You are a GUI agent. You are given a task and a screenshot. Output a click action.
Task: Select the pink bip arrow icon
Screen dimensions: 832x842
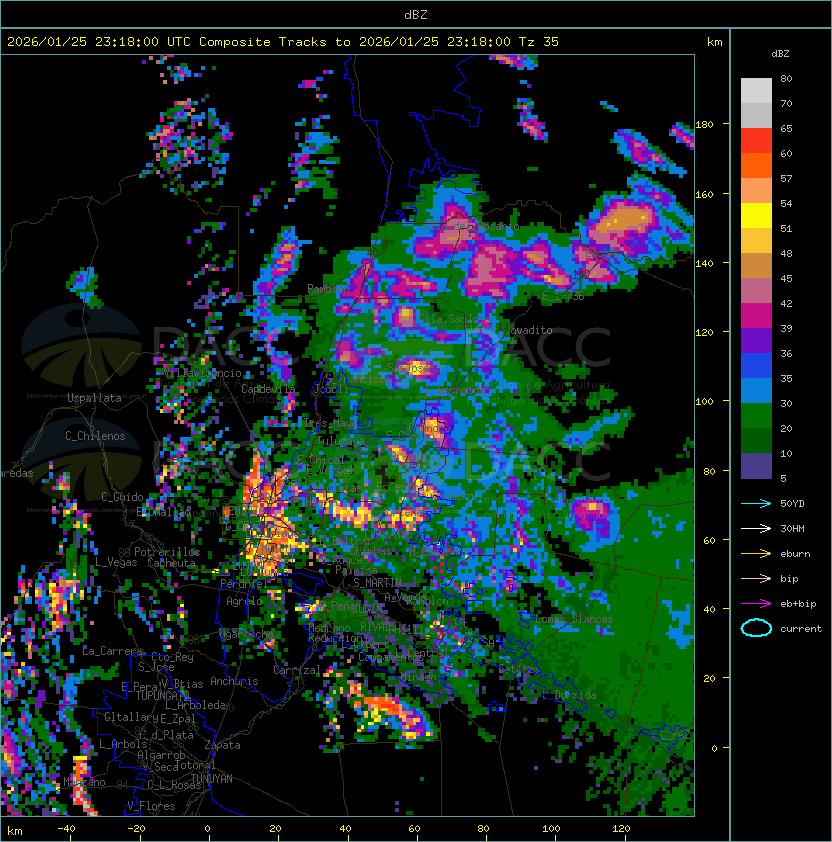point(756,579)
